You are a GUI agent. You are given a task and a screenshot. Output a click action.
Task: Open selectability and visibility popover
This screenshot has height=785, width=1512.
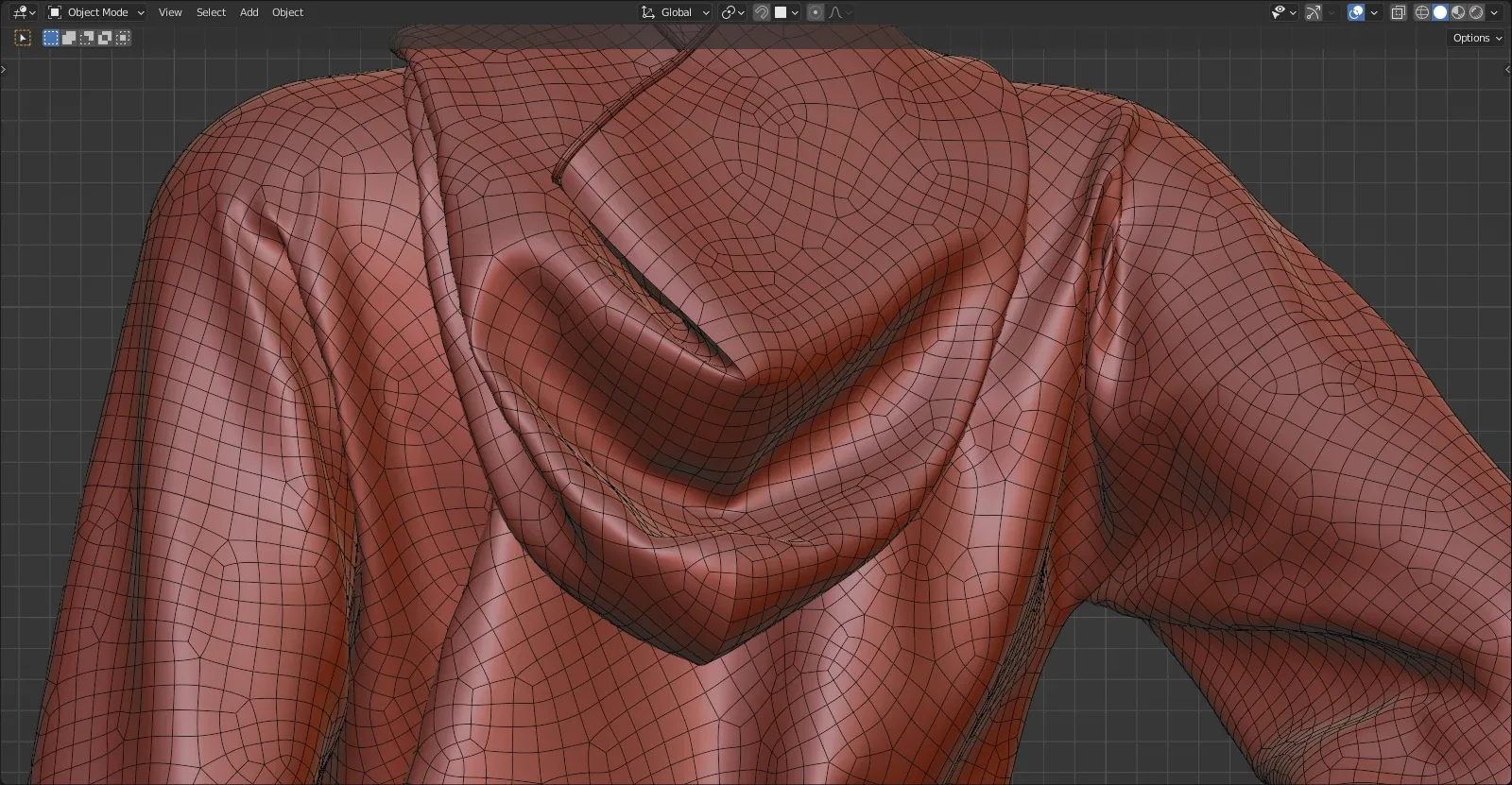[x=1283, y=12]
